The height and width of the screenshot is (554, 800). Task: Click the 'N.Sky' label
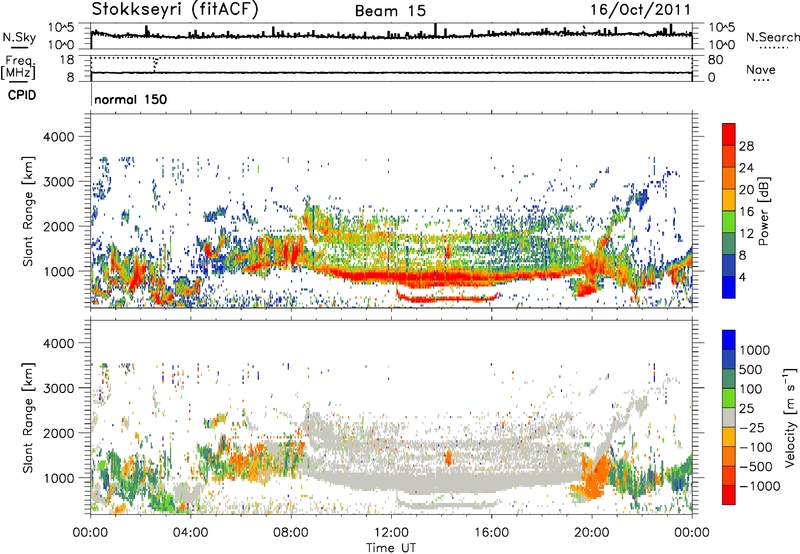pyautogui.click(x=19, y=37)
